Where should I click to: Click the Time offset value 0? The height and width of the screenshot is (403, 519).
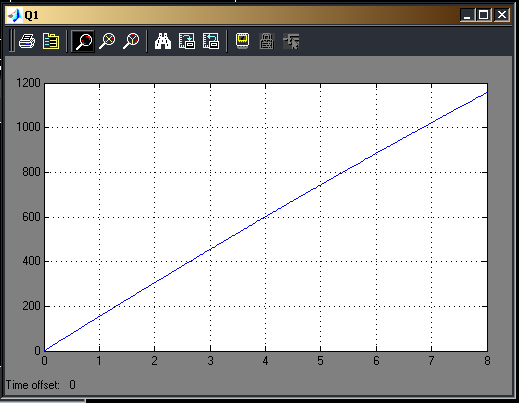point(72,385)
